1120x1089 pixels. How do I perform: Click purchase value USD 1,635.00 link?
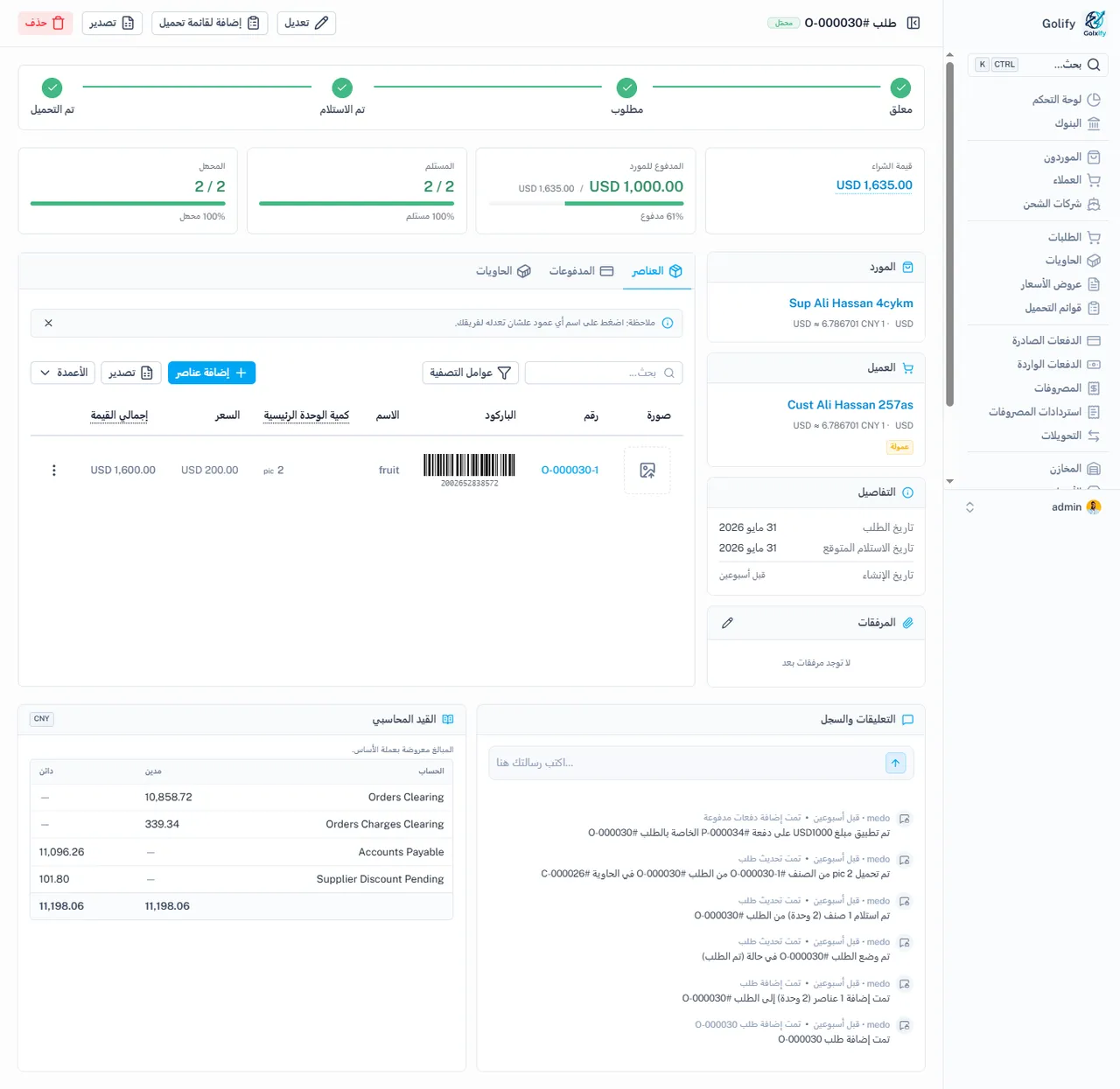[x=874, y=185]
